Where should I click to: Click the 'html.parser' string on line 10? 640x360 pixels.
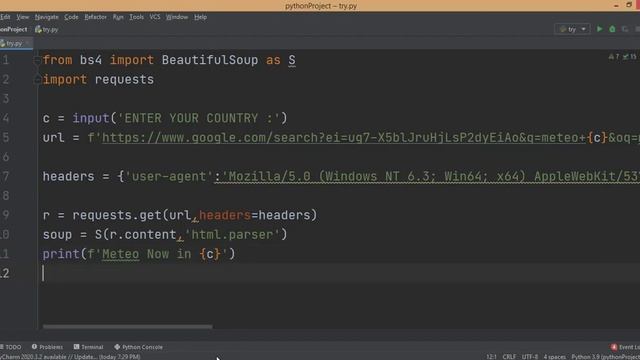pos(232,235)
